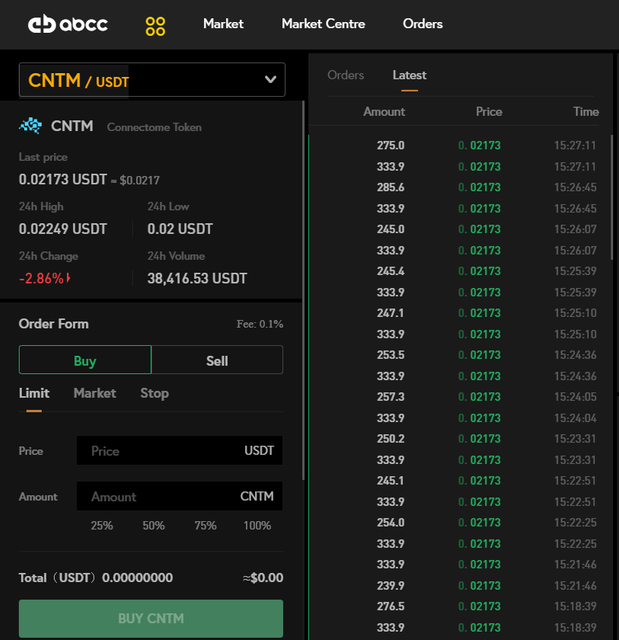
Task: Select the trade row with amount 276.5
Action: tap(460, 606)
